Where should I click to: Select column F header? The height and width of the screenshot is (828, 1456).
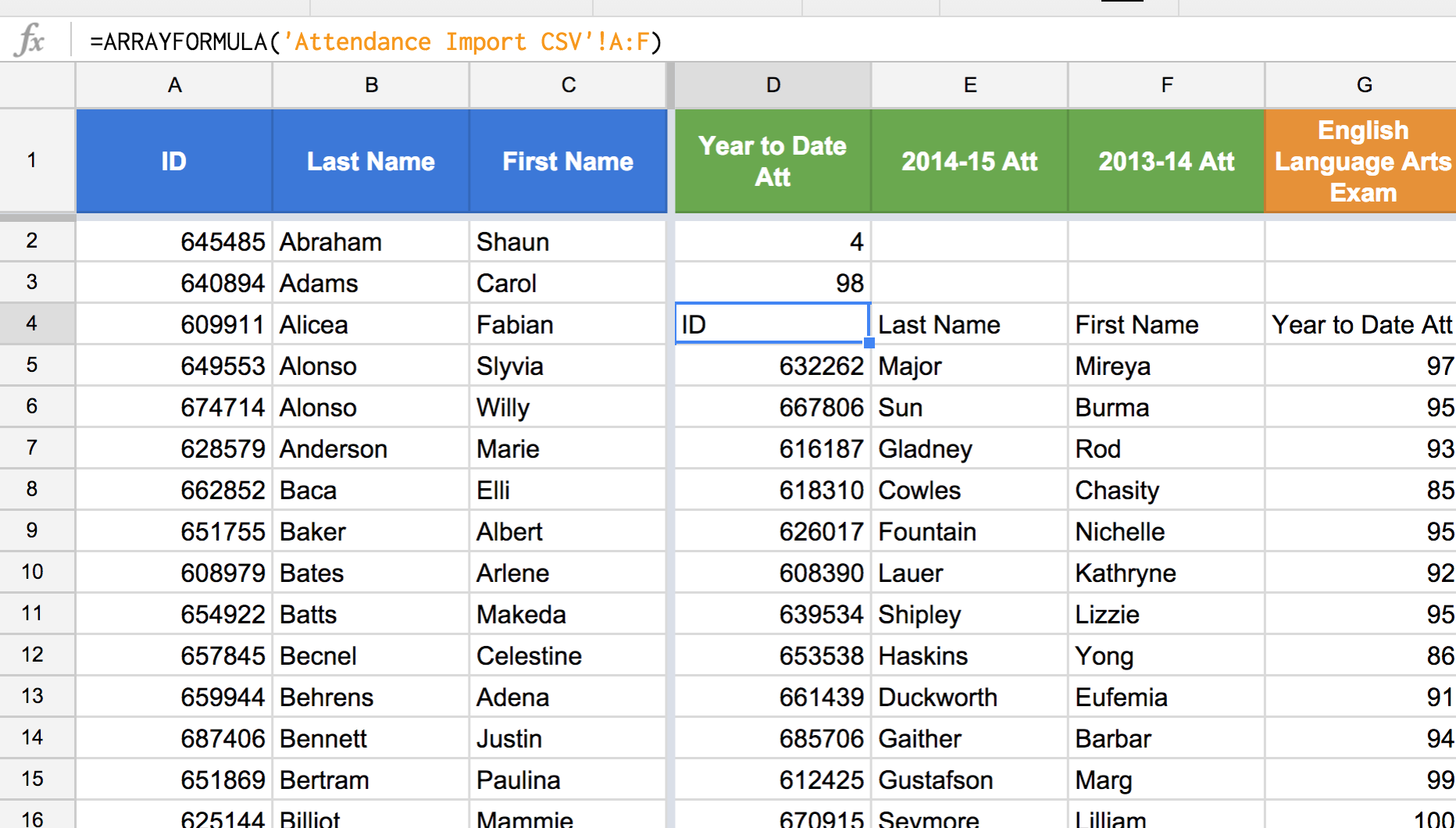coord(1166,85)
